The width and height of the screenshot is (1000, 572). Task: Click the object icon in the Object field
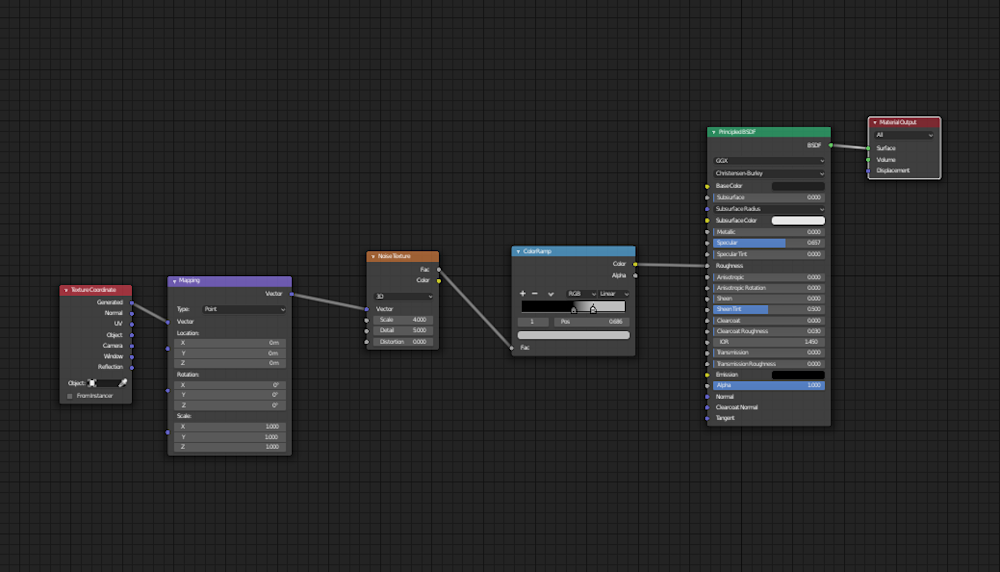click(92, 383)
